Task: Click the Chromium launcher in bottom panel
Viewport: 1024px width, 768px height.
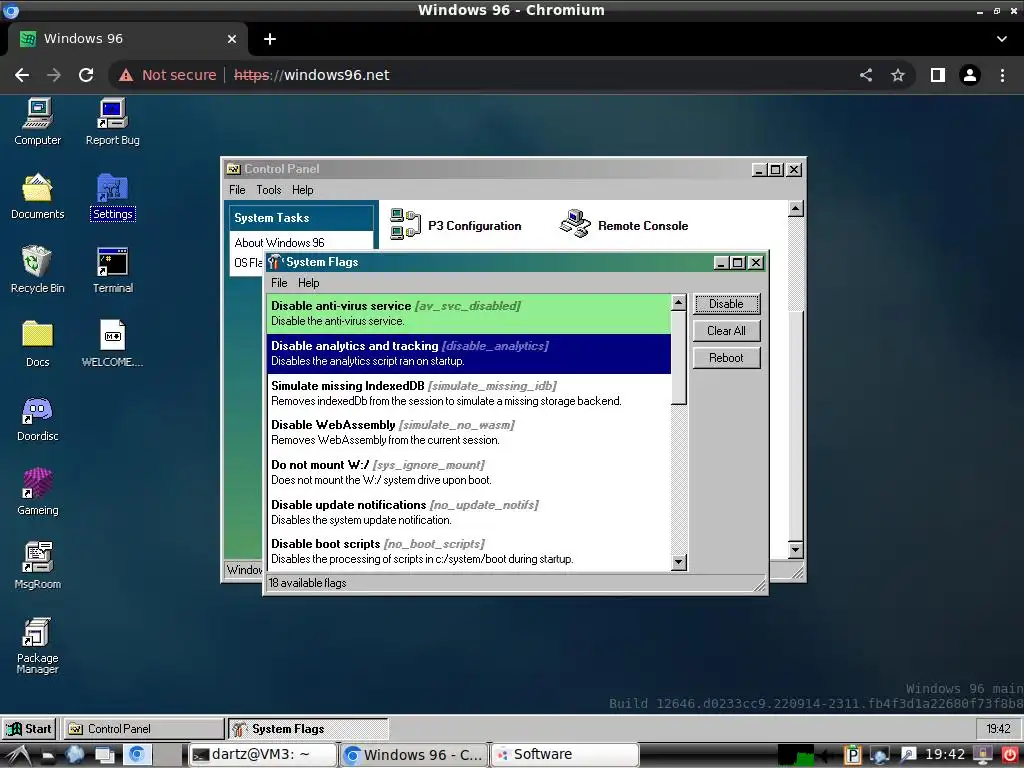Action: [136, 755]
